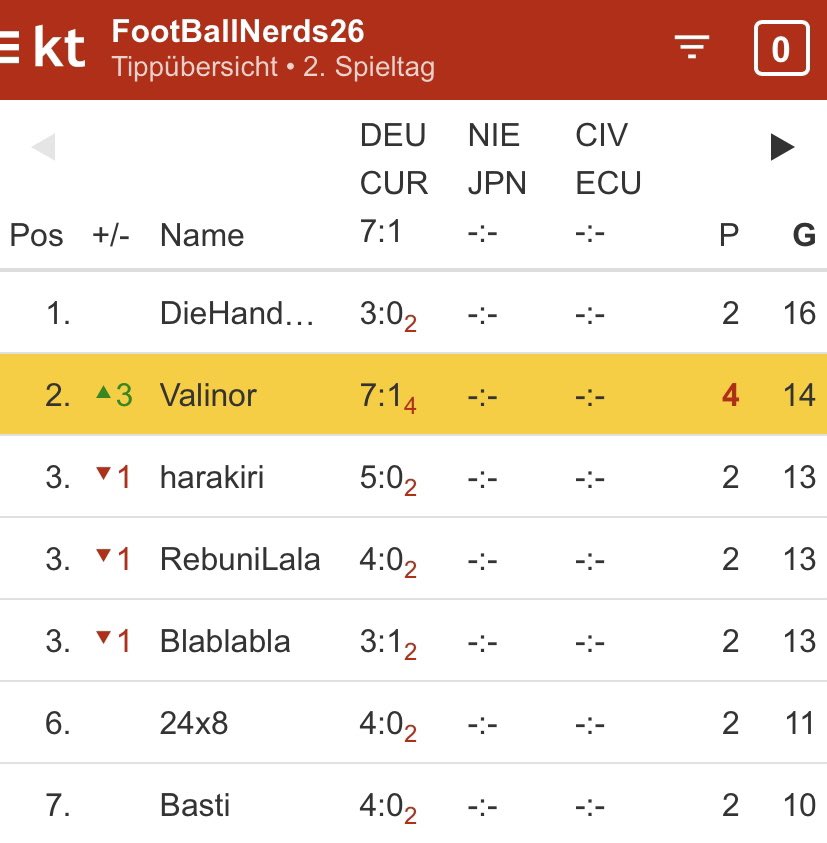
Task: Open the DEU vs CUR match column
Action: pos(394,159)
